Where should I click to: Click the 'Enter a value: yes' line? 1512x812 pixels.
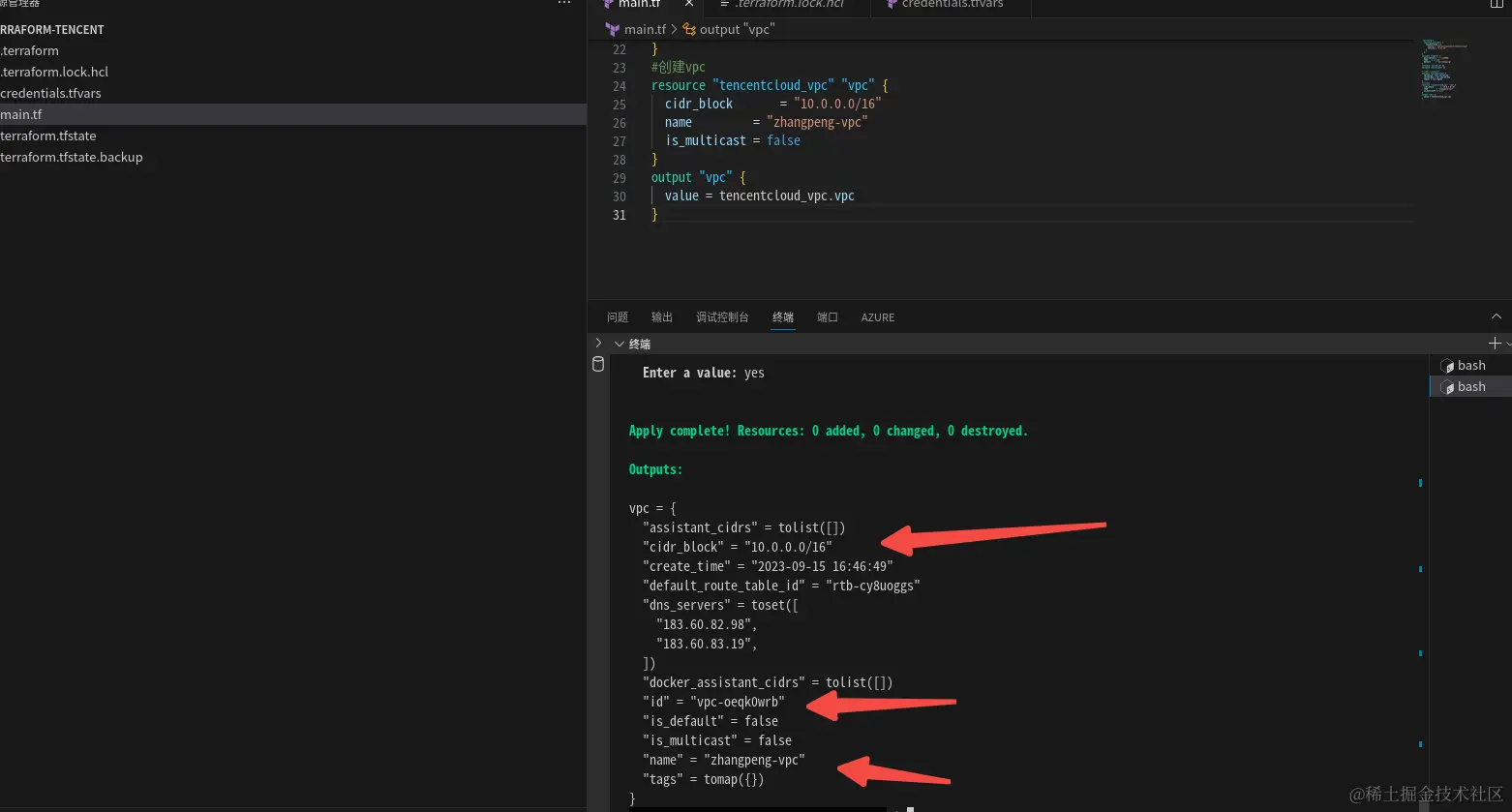(x=704, y=373)
